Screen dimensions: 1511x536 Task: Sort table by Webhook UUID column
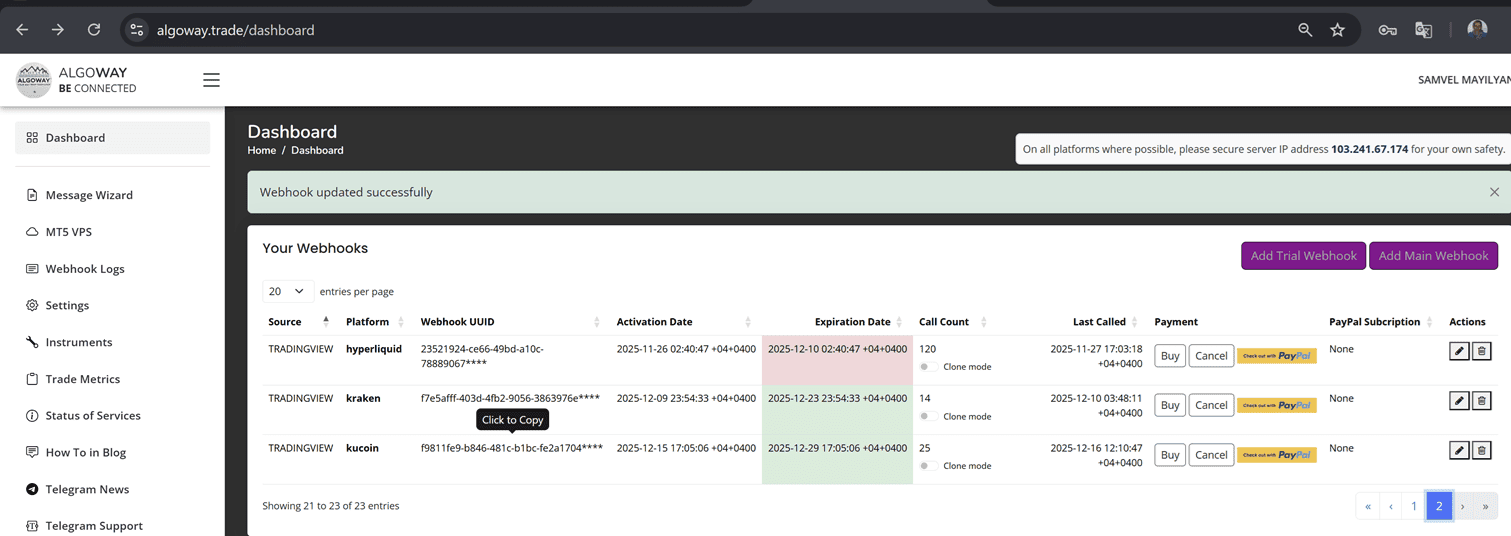point(510,322)
